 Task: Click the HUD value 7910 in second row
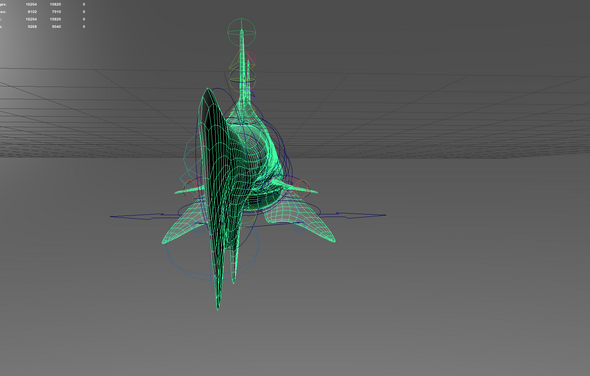pyautogui.click(x=56, y=12)
